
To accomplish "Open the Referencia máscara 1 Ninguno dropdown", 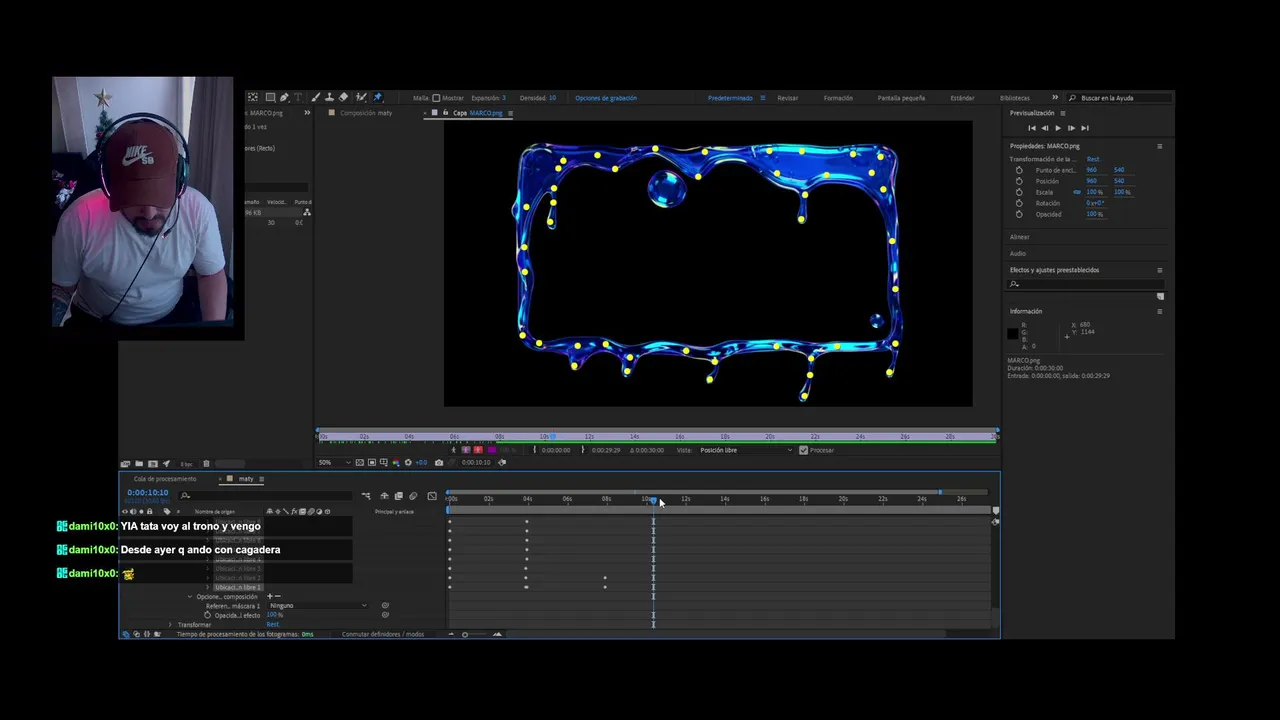I will 318,605.
